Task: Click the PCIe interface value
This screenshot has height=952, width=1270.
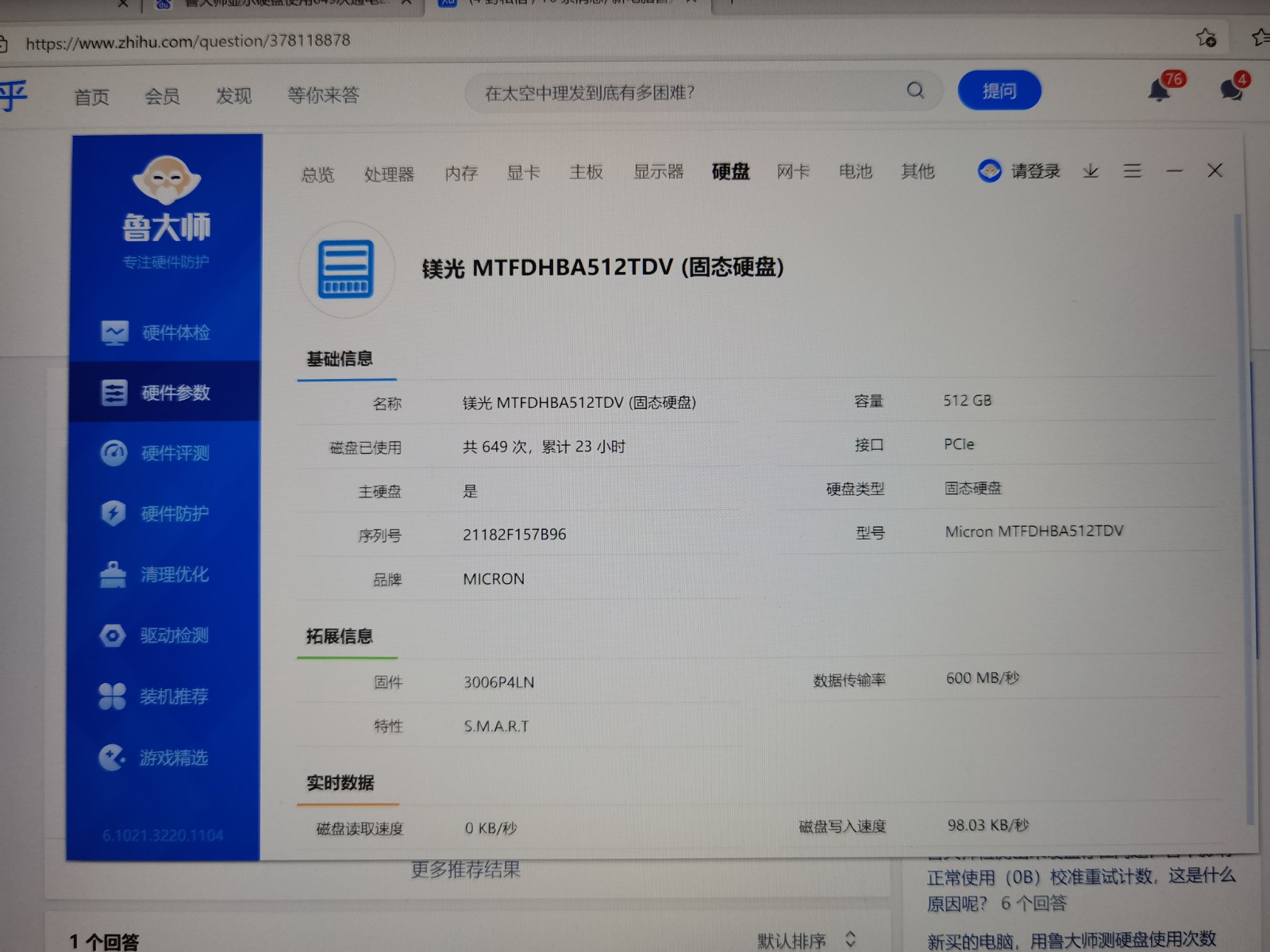Action: tap(959, 444)
